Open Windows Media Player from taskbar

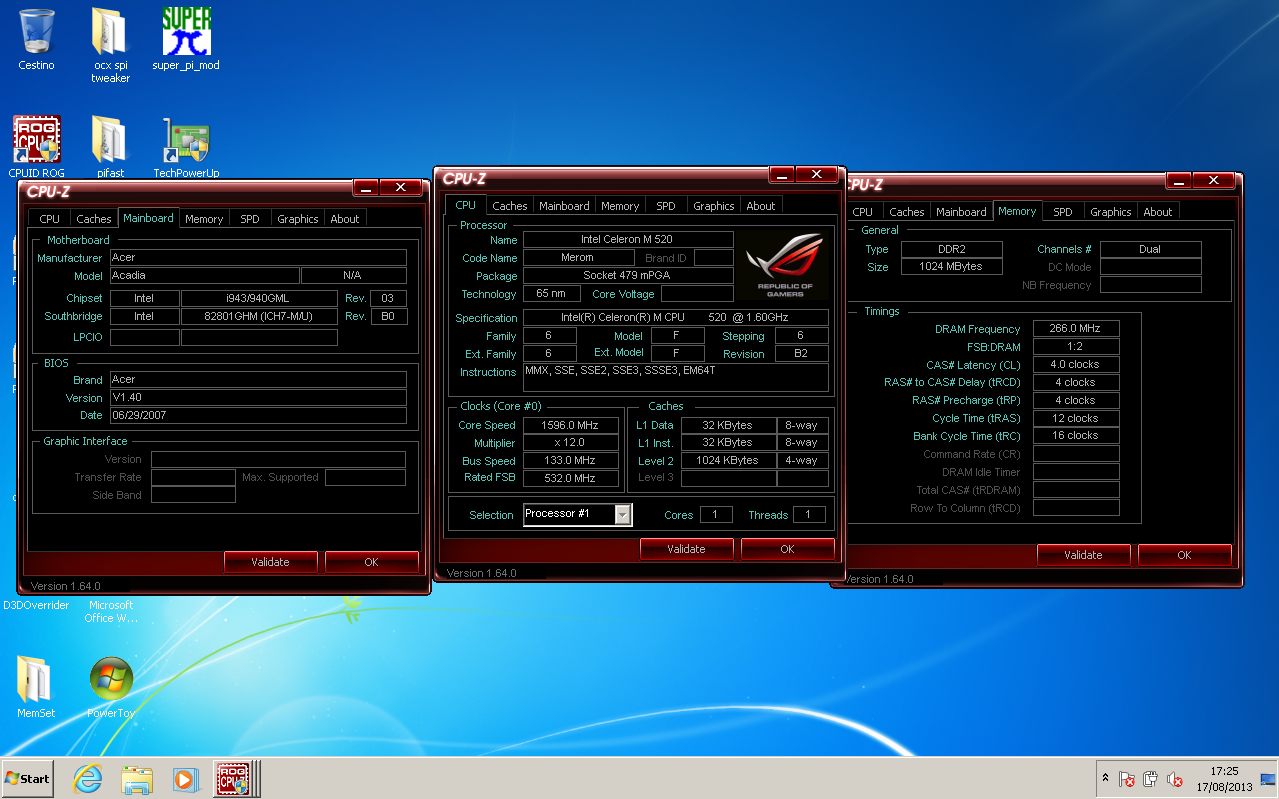(186, 778)
